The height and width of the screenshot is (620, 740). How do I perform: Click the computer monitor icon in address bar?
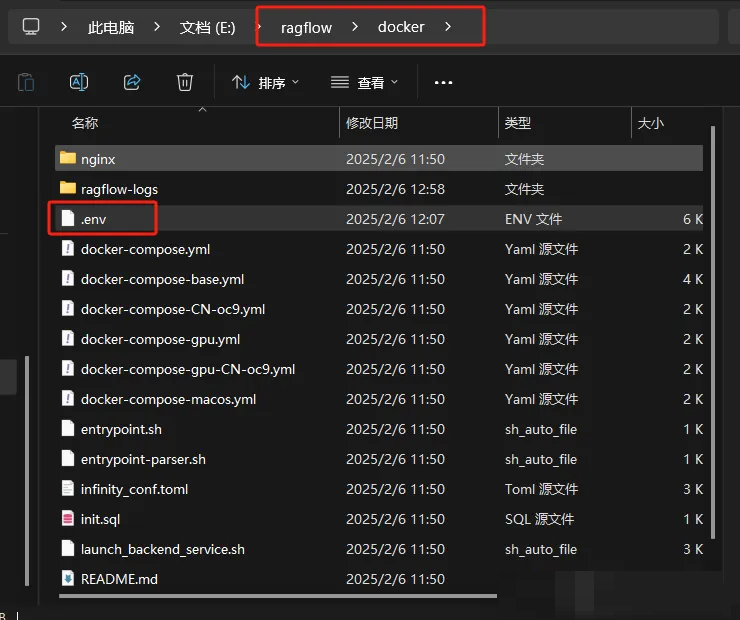[x=31, y=26]
